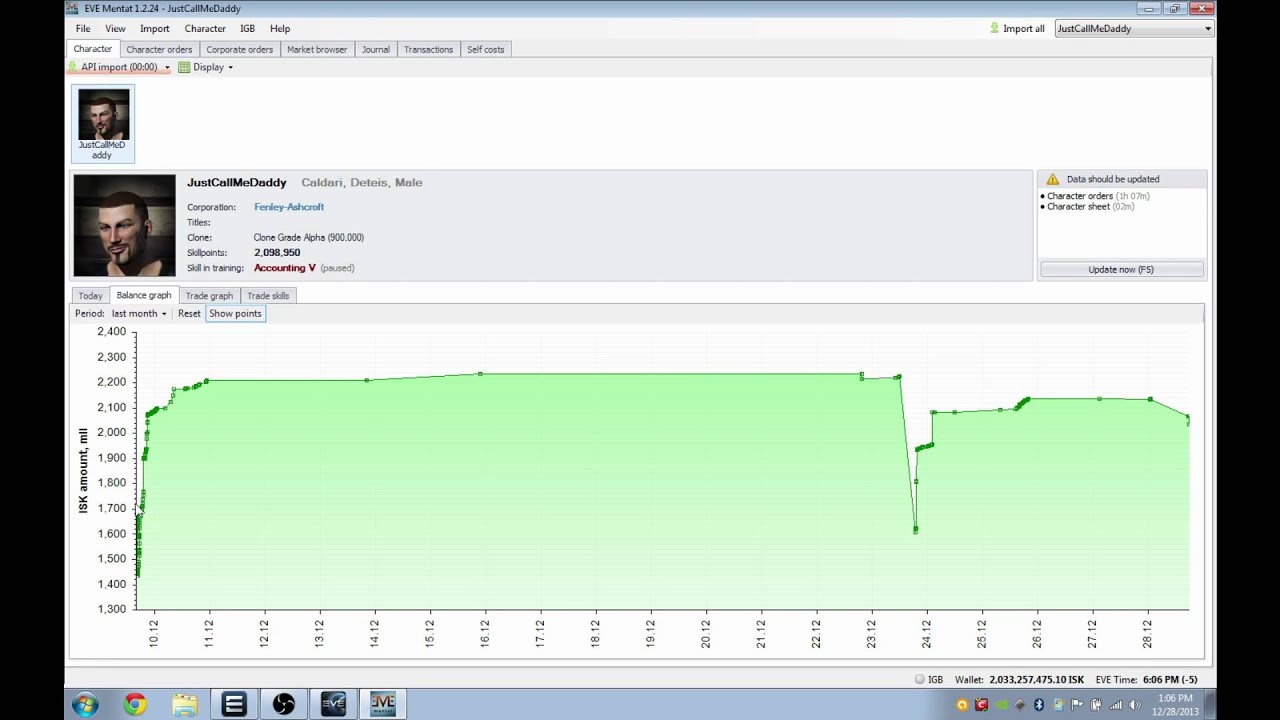Open File Explorer from the taskbar
This screenshot has height=720, width=1280.
184,704
